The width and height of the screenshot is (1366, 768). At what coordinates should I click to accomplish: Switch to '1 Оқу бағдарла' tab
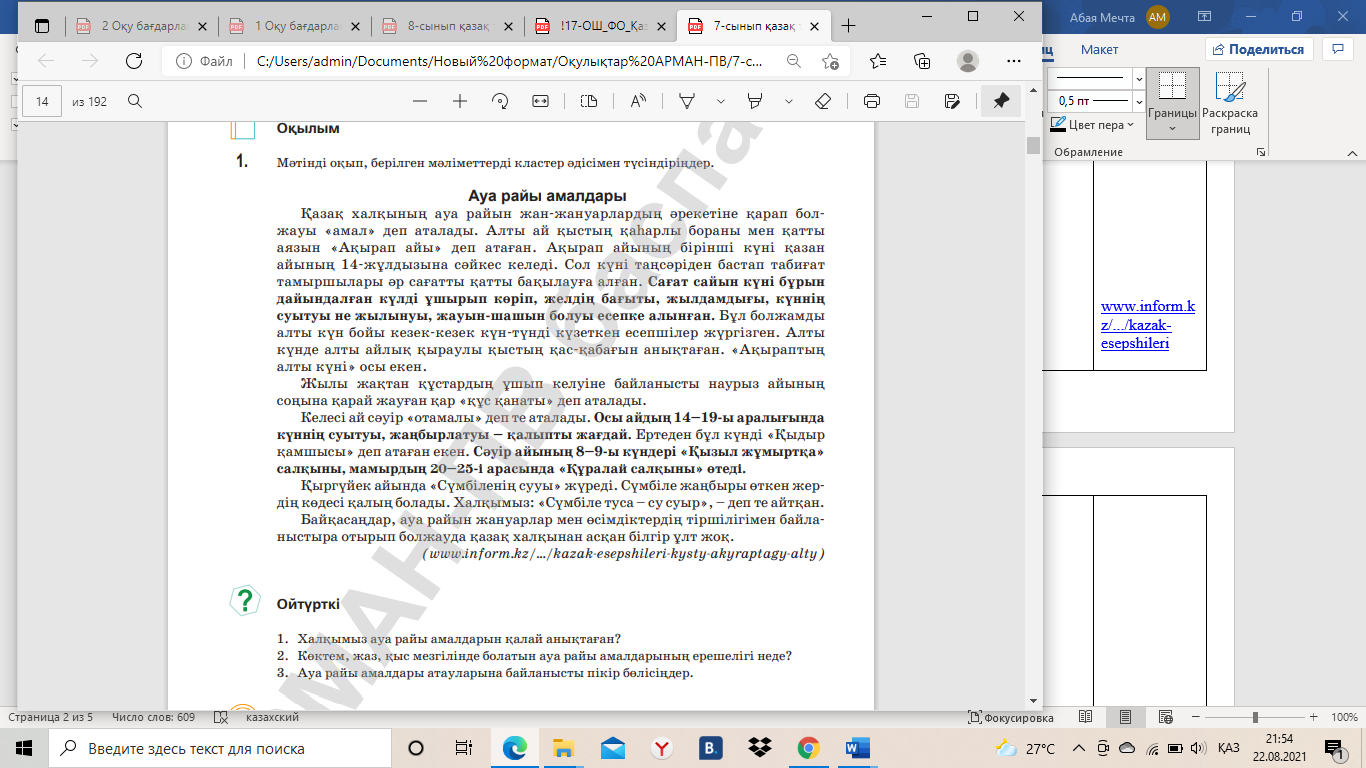[292, 26]
